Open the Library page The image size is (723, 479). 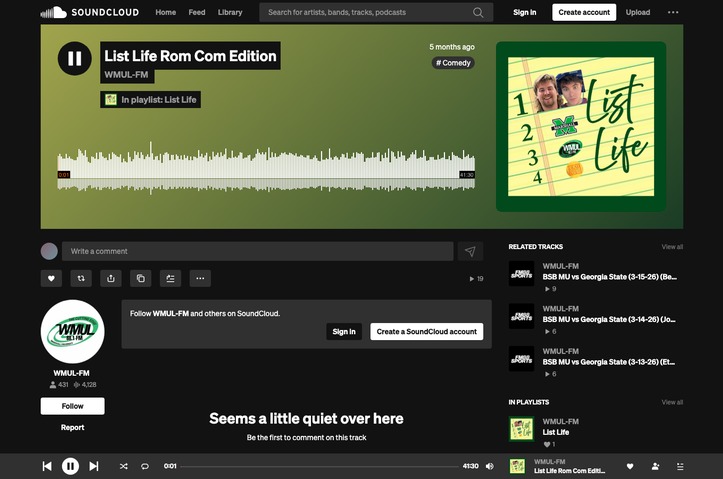pos(230,12)
